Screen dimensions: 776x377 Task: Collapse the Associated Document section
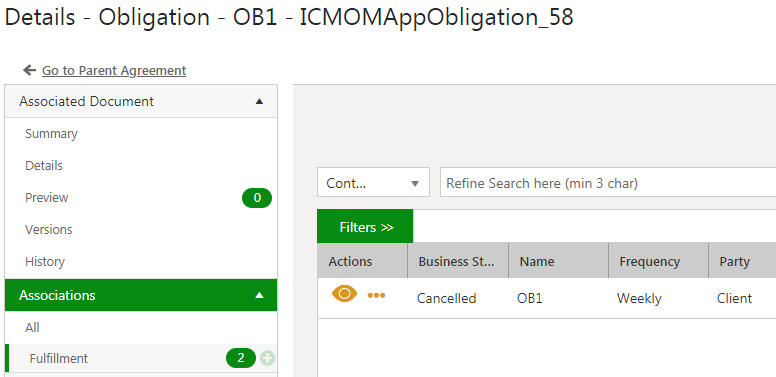259,101
